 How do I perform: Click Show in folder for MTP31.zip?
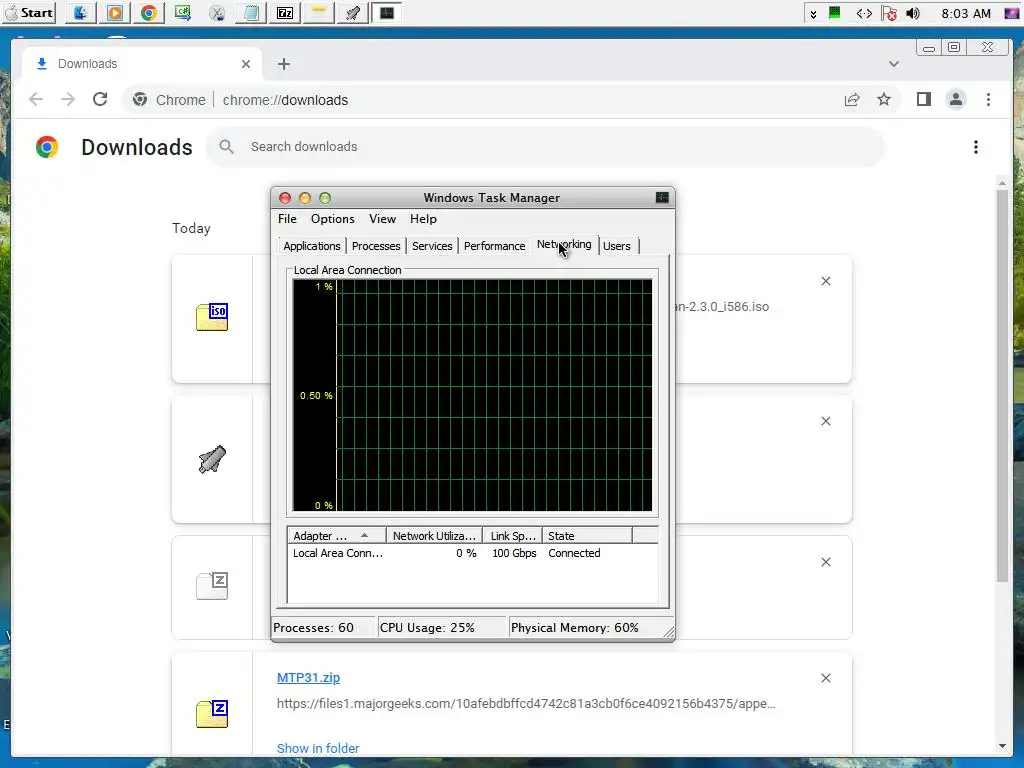point(318,748)
